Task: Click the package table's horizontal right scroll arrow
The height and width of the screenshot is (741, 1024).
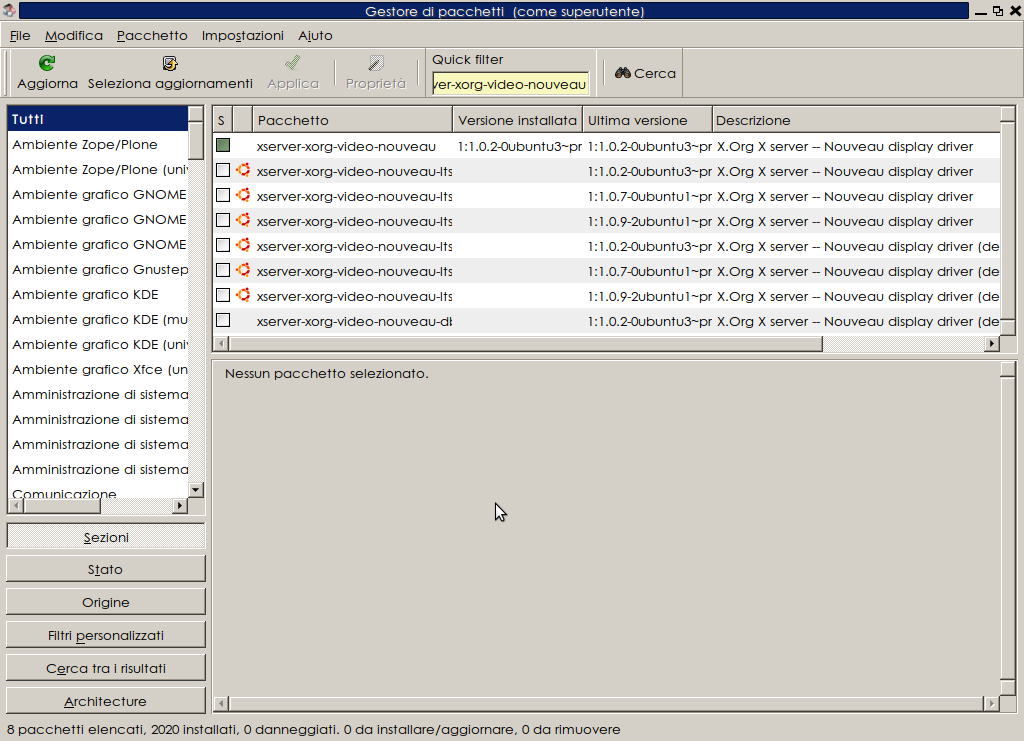Action: pyautogui.click(x=992, y=343)
